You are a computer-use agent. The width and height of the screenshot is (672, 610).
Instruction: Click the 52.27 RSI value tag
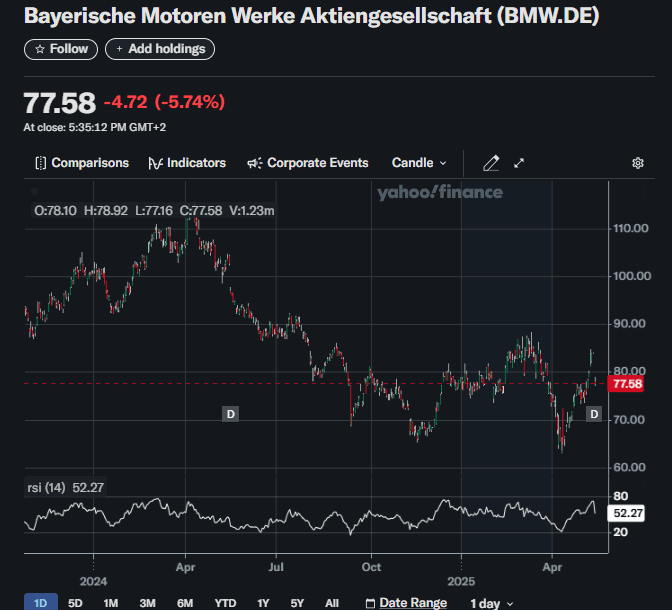click(x=625, y=513)
